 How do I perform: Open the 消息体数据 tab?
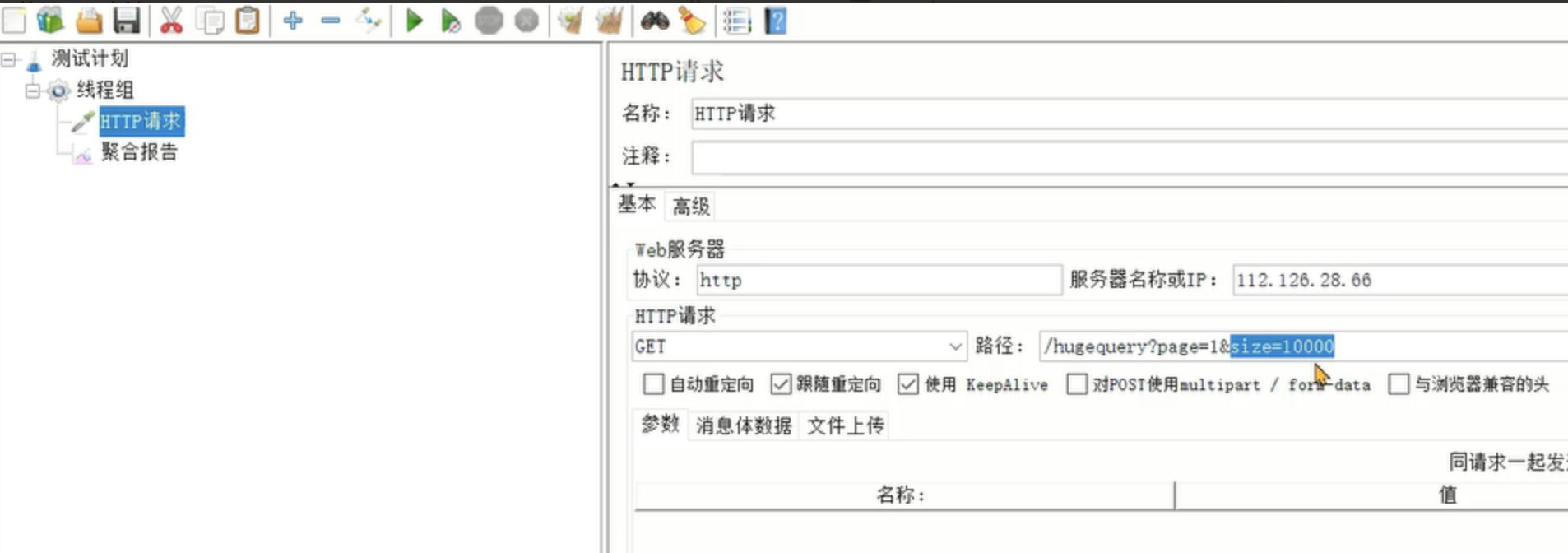[x=744, y=425]
